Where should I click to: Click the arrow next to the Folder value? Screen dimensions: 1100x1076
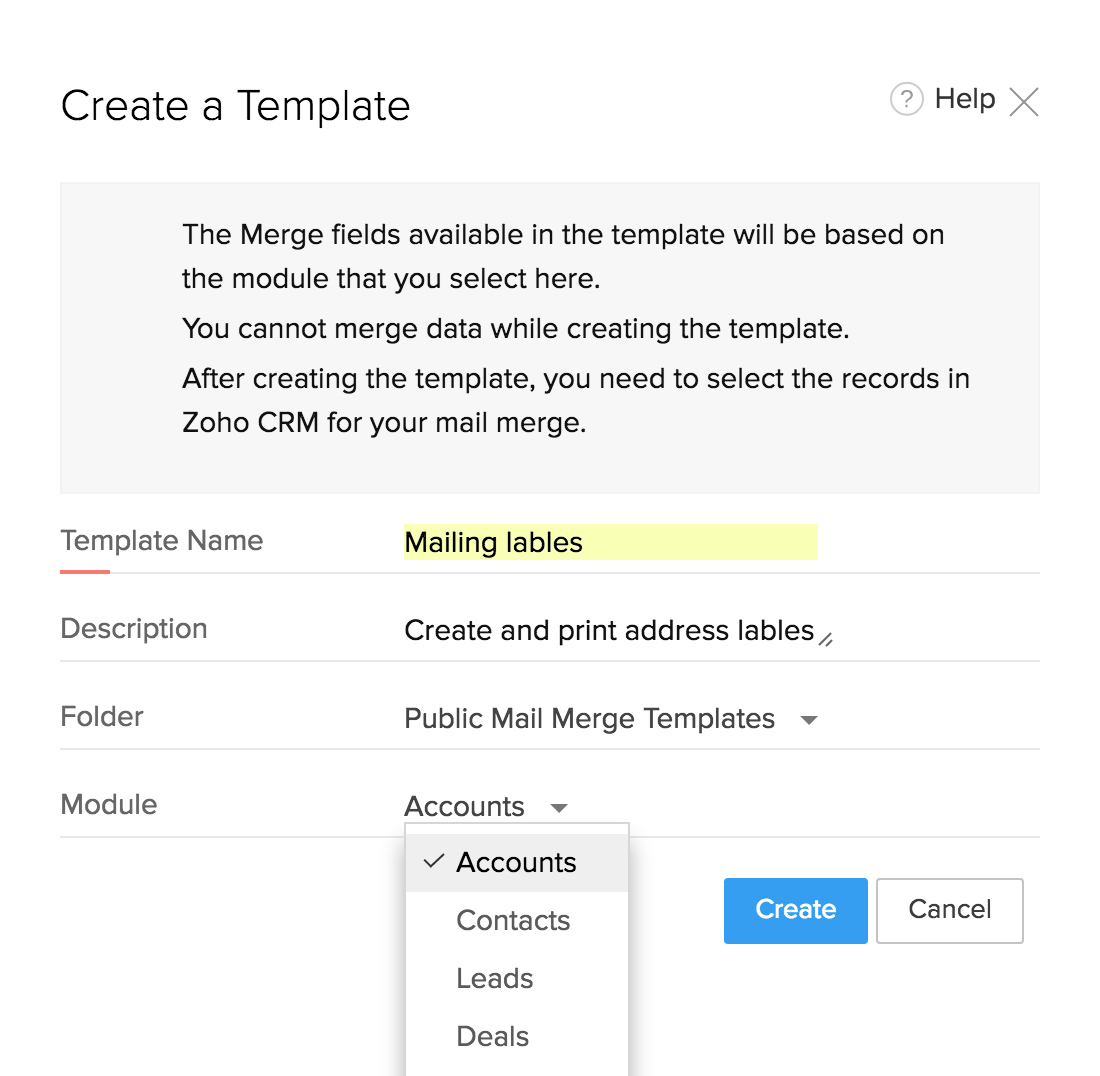[810, 720]
